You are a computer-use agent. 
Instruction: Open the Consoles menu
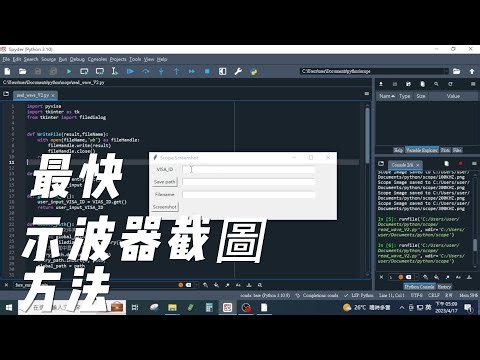97,59
